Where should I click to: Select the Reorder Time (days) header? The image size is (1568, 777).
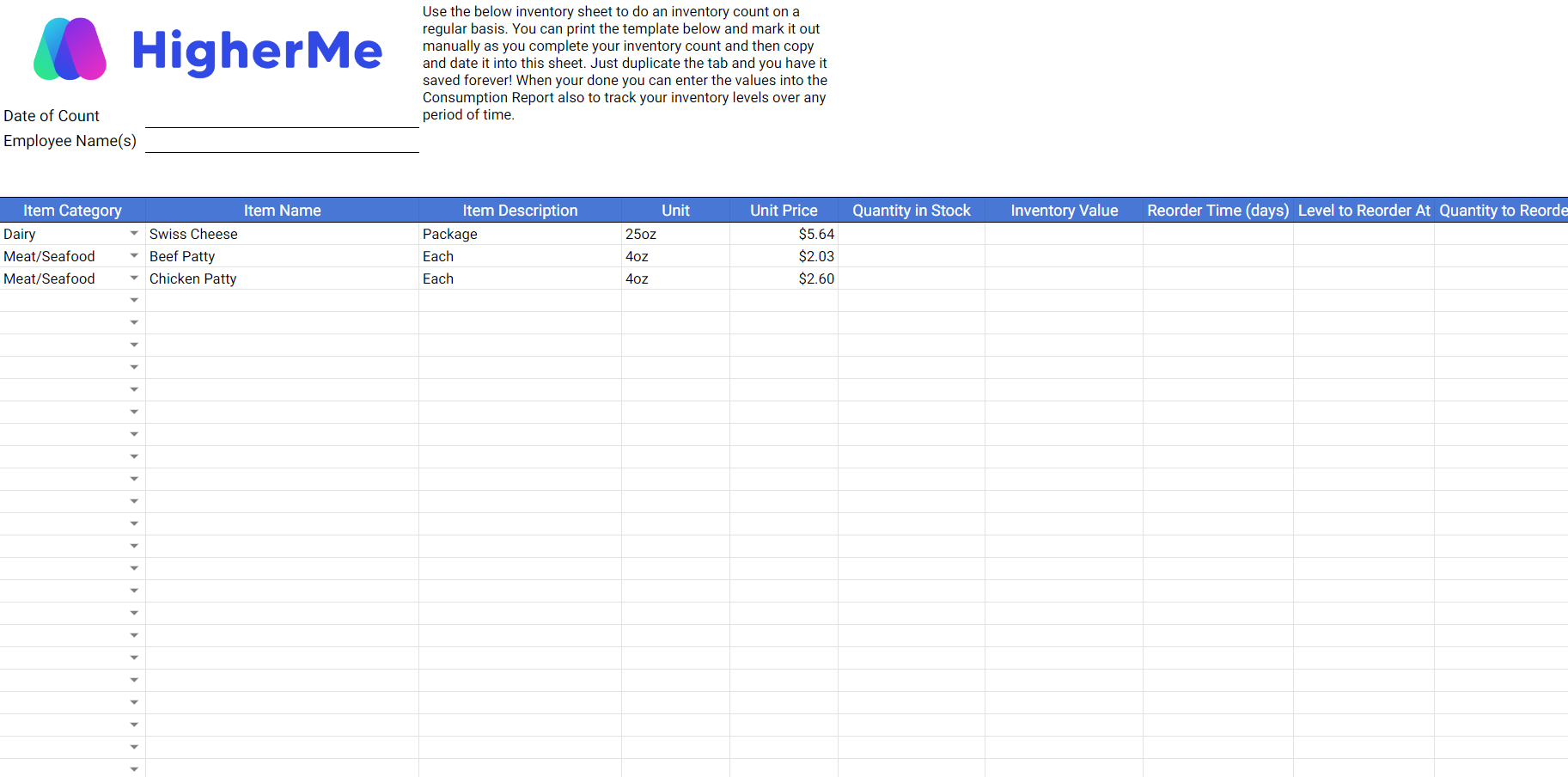point(1217,210)
